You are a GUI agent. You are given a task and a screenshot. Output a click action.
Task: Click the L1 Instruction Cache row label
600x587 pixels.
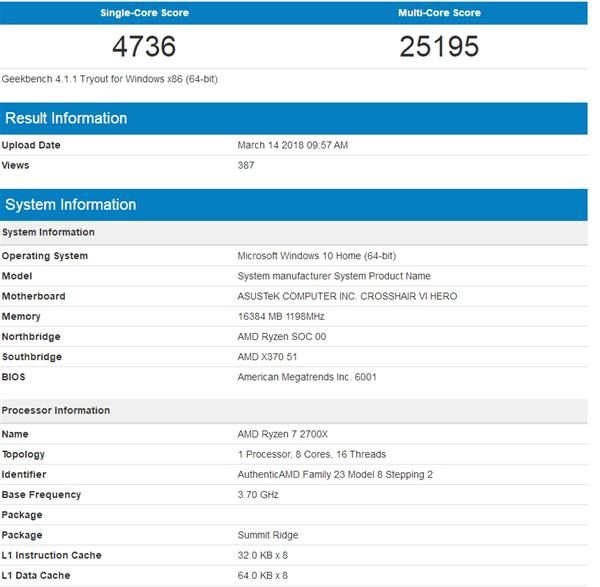coord(52,555)
